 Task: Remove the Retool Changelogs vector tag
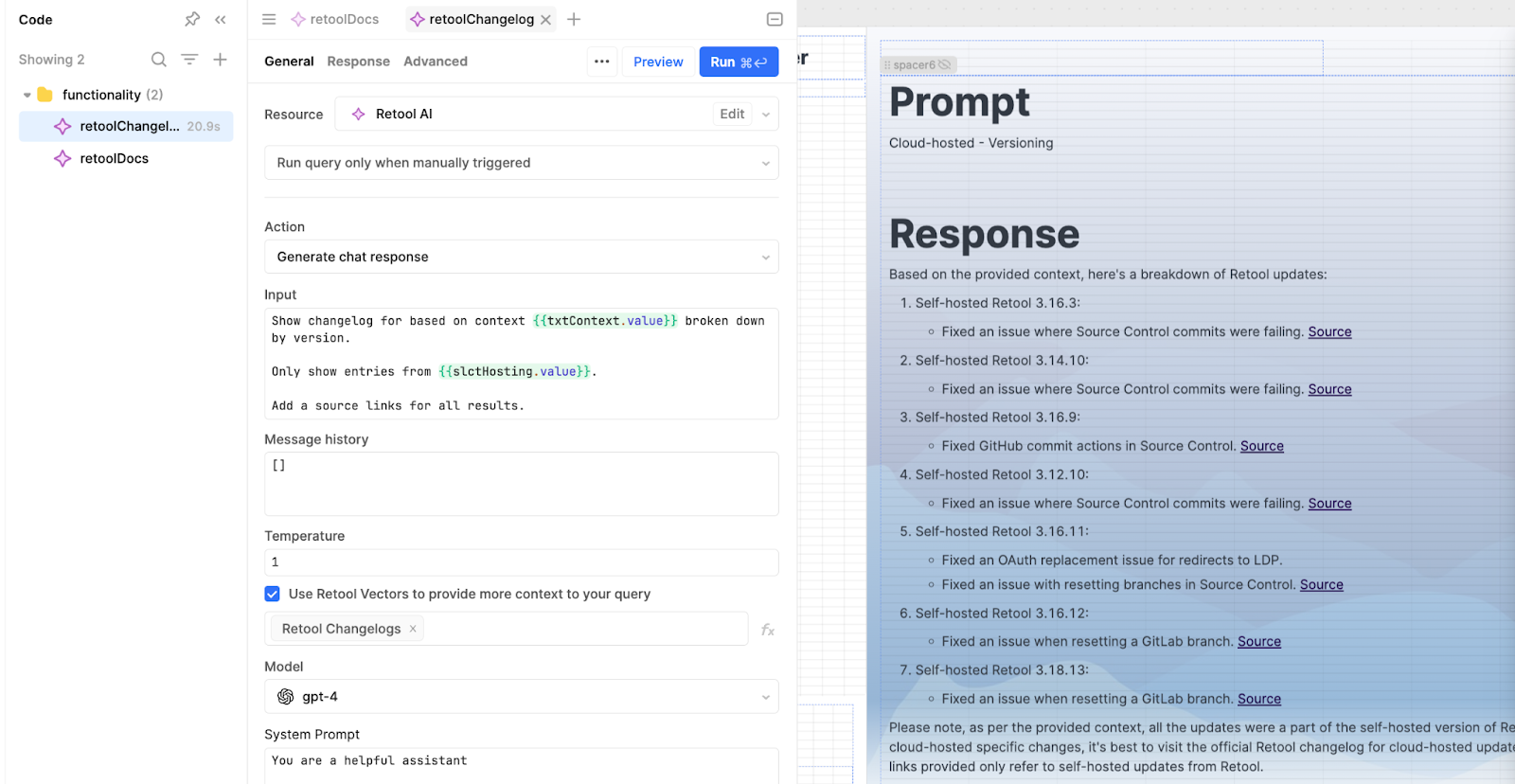click(x=413, y=629)
